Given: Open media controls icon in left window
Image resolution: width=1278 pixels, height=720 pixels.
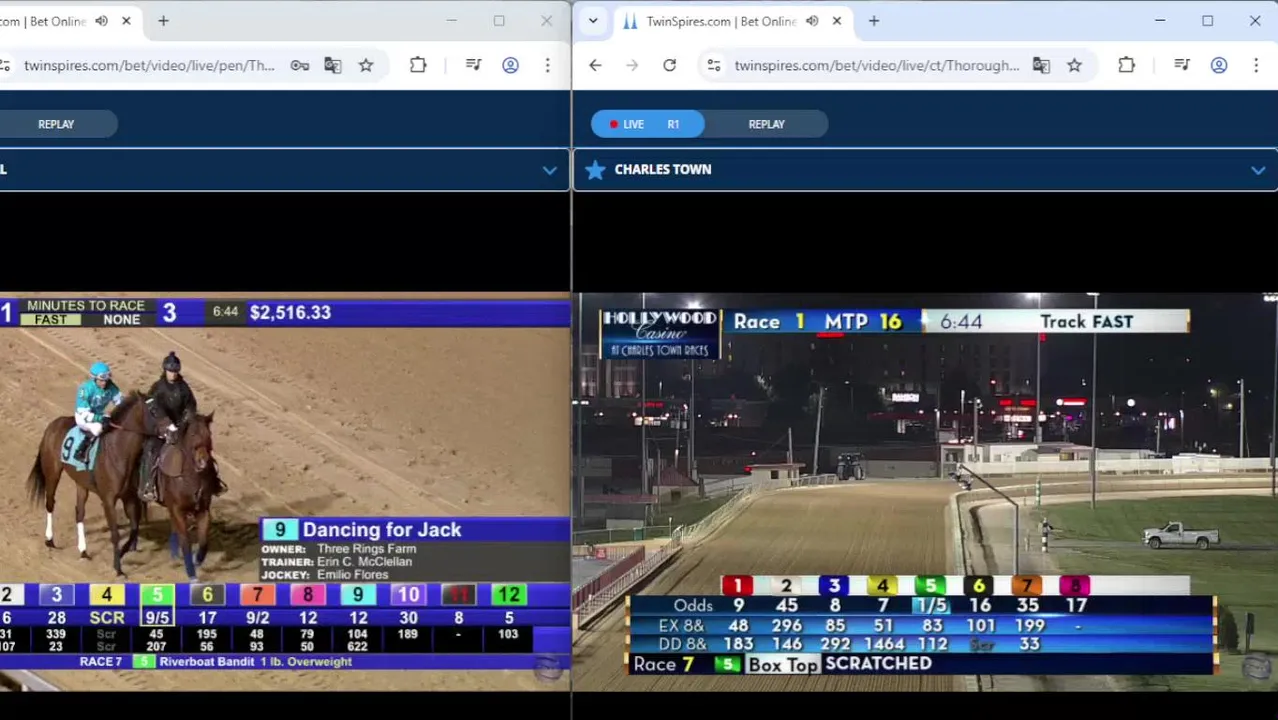Looking at the screenshot, I should pos(474,65).
